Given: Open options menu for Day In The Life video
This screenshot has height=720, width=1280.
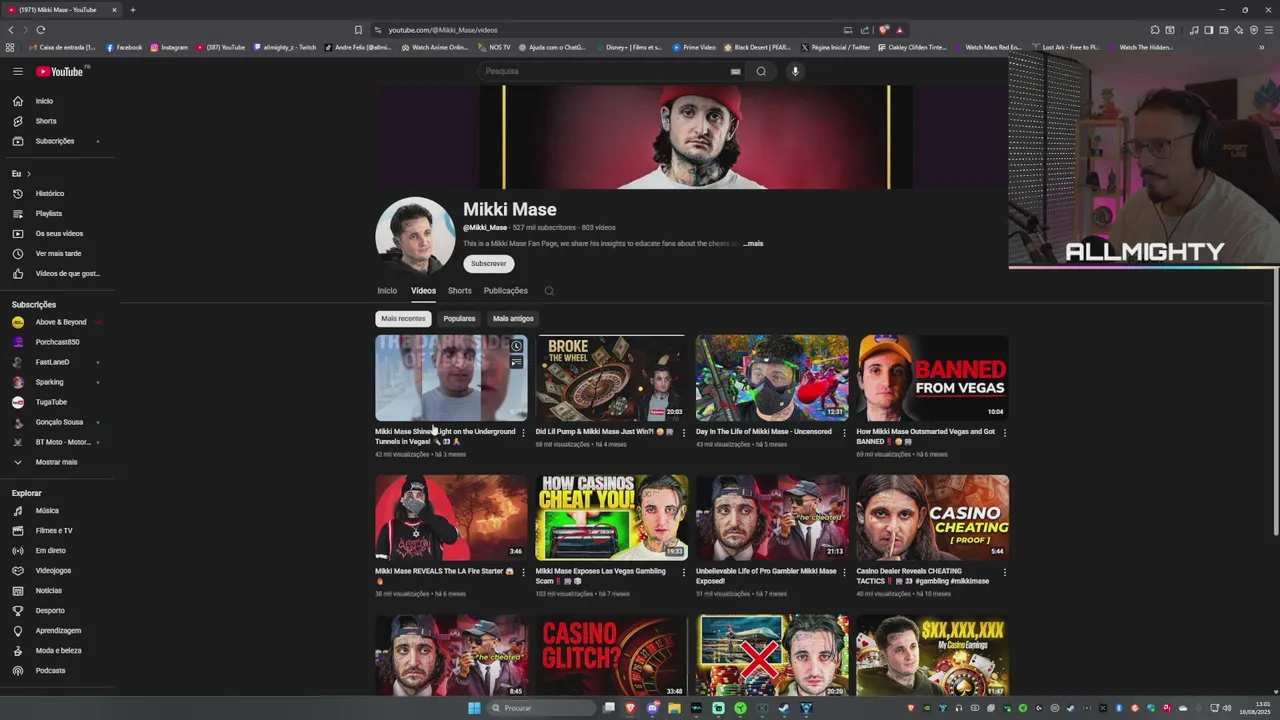Looking at the screenshot, I should pyautogui.click(x=844, y=433).
